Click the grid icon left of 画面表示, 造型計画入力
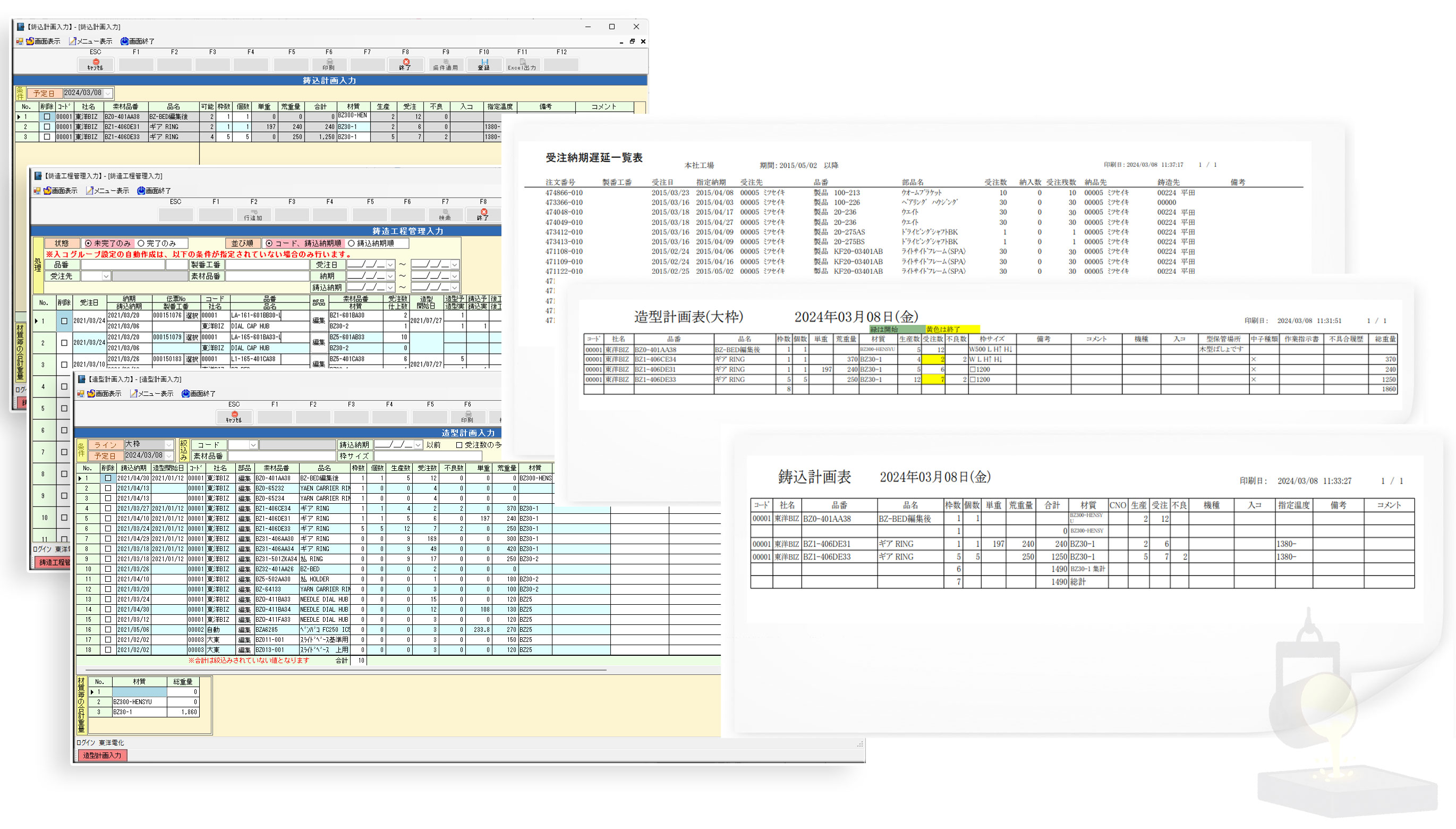Screen dimensions: 1456x829 pyautogui.click(x=80, y=393)
